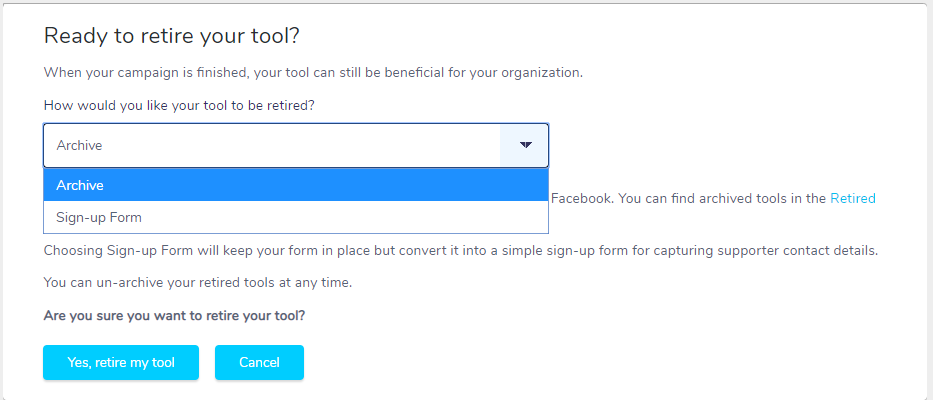Screen dimensions: 933x400
Task: Select the highlighted Archive option
Action: click(x=296, y=185)
